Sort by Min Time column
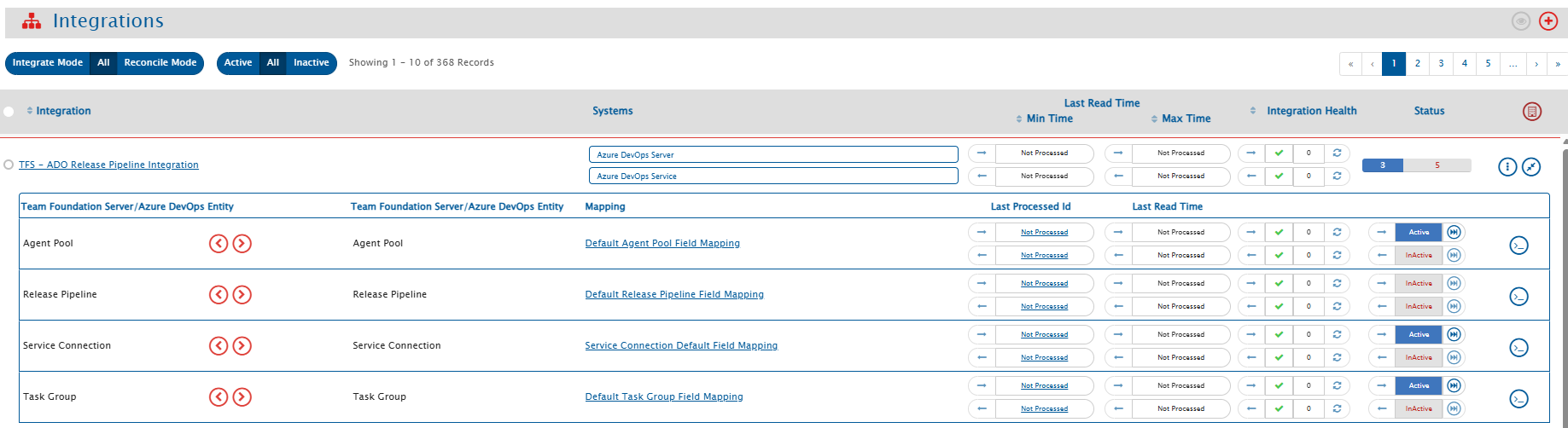Image resolution: width=1568 pixels, height=428 pixels. click(x=1049, y=119)
